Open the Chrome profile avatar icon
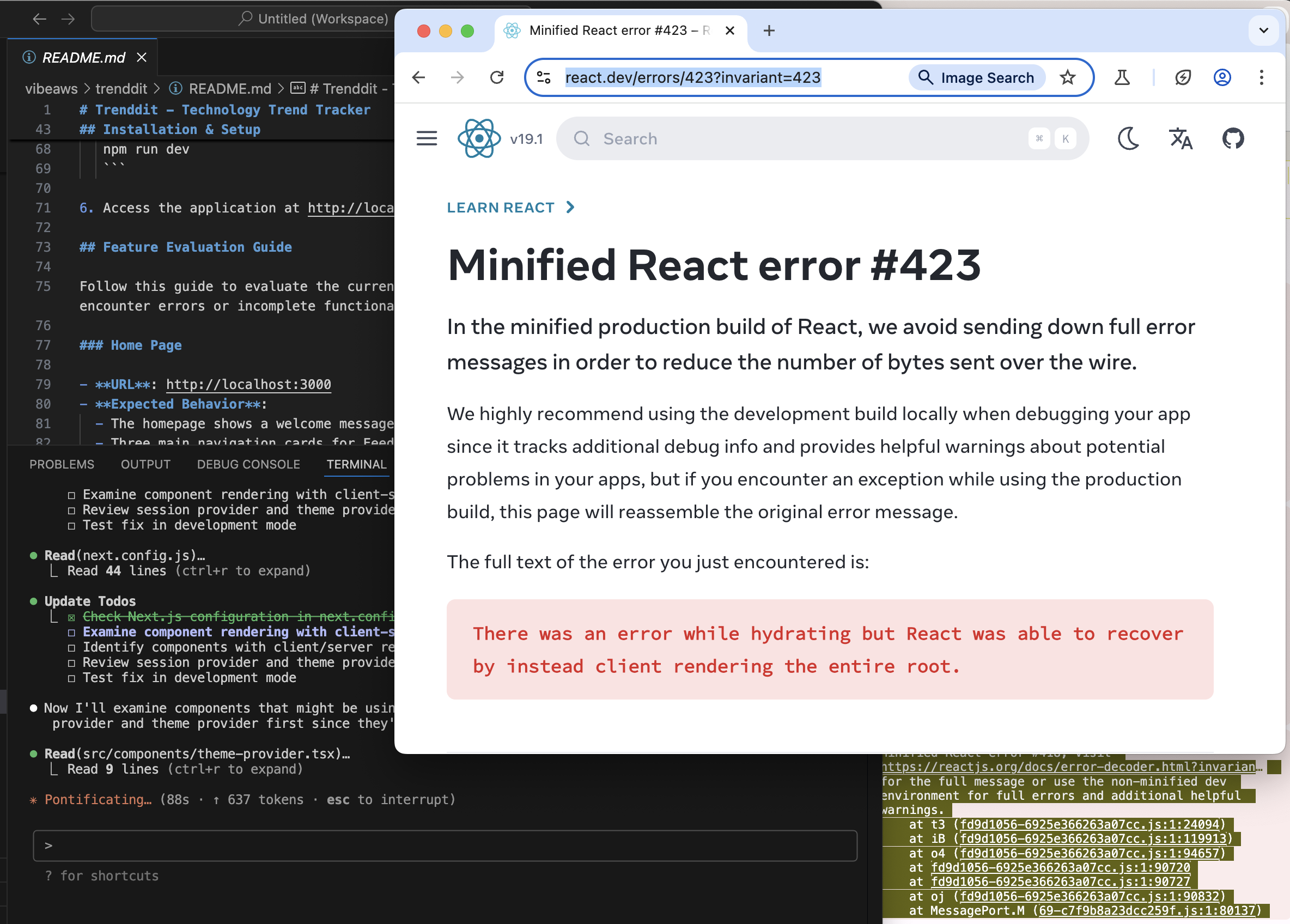This screenshot has width=1290, height=924. 1222,77
